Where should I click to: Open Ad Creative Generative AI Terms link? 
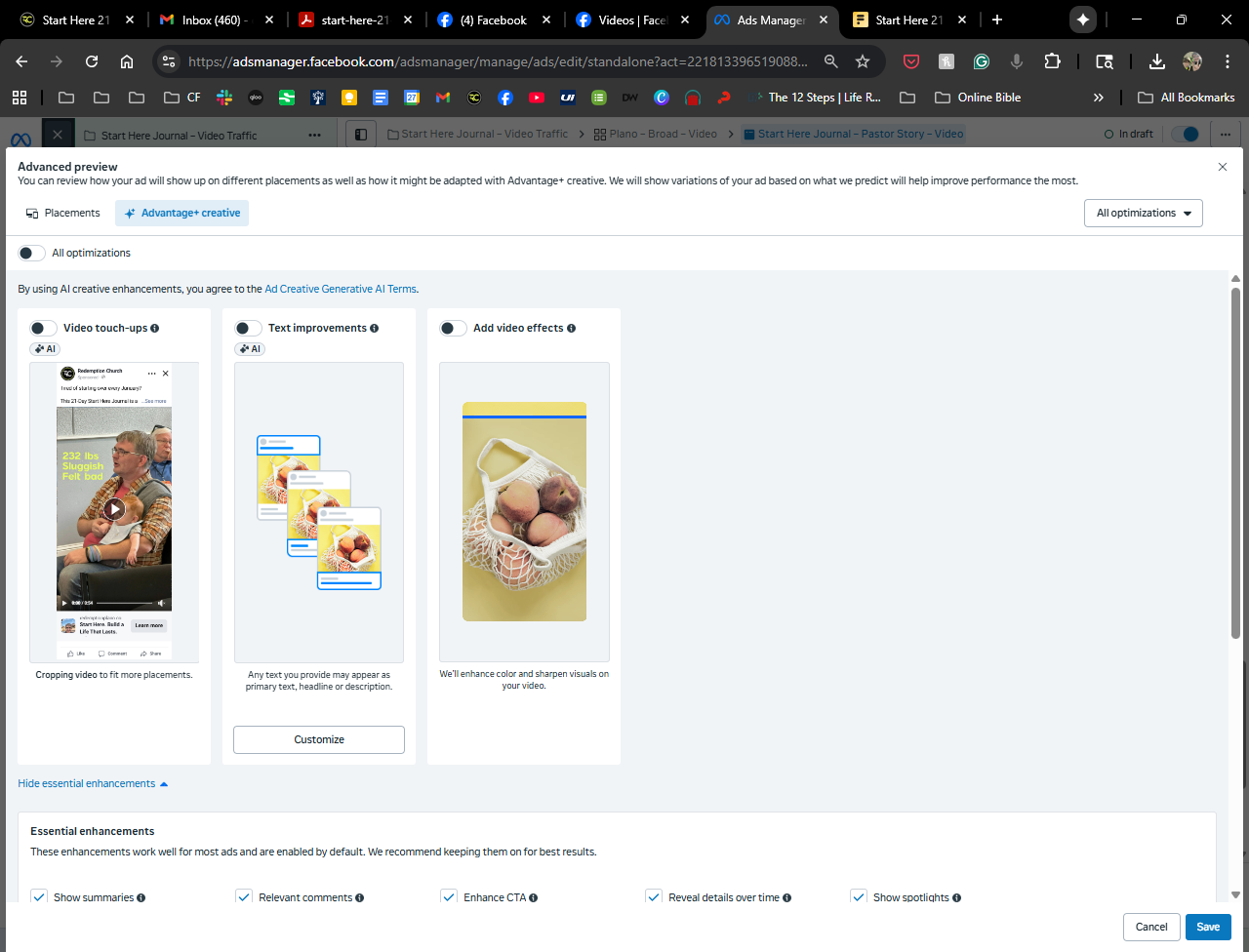[x=341, y=289]
